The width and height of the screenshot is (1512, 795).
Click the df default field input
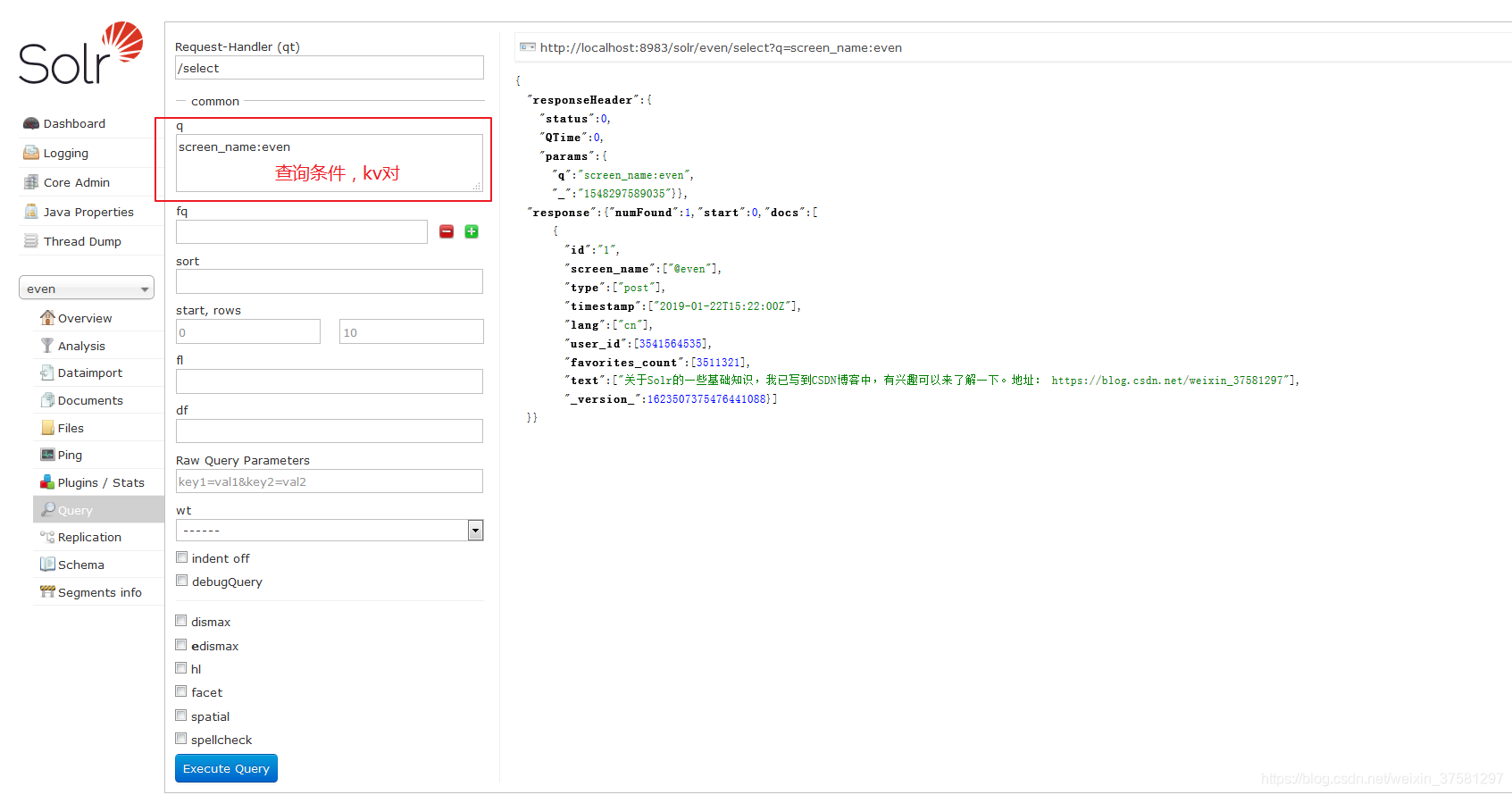point(330,431)
